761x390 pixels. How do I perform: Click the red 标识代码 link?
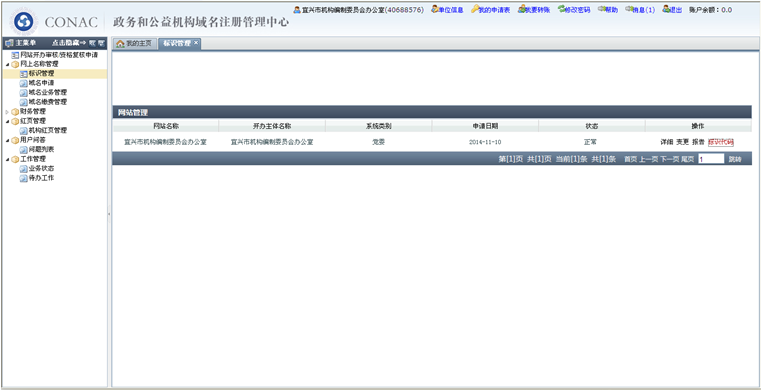click(721, 142)
